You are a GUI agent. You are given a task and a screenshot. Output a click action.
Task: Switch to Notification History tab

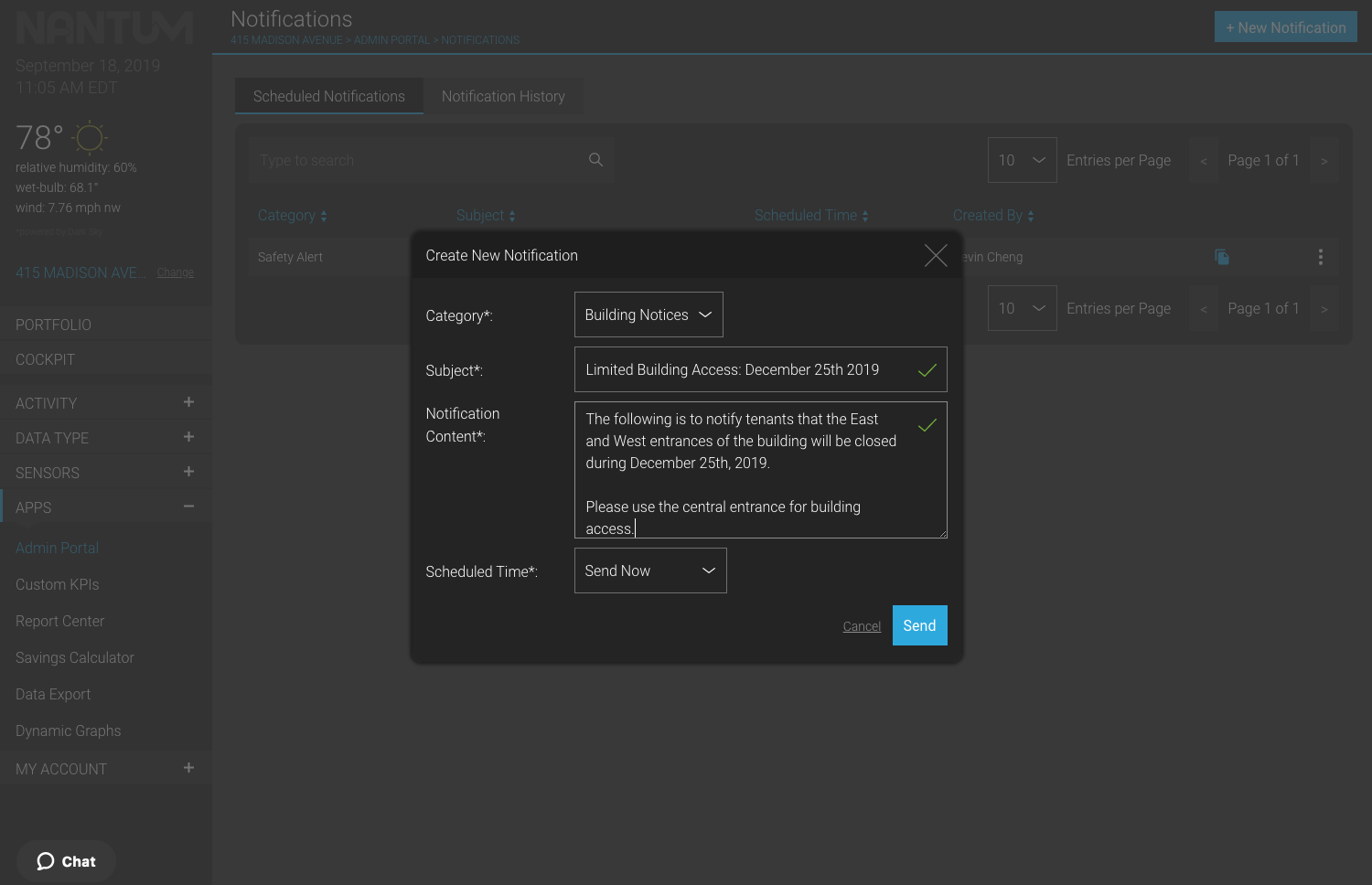(x=503, y=96)
